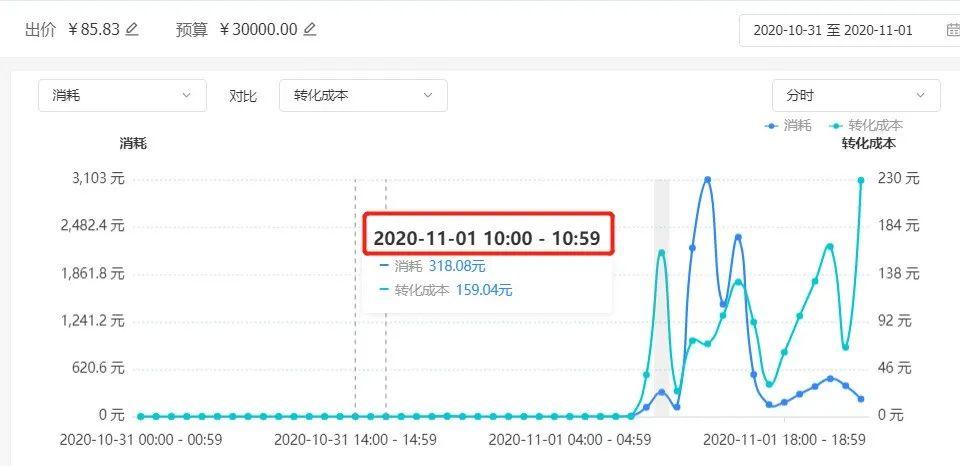This screenshot has height=466, width=960.
Task: Click the left axis tick 1,241.2 元
Action: pos(92,320)
